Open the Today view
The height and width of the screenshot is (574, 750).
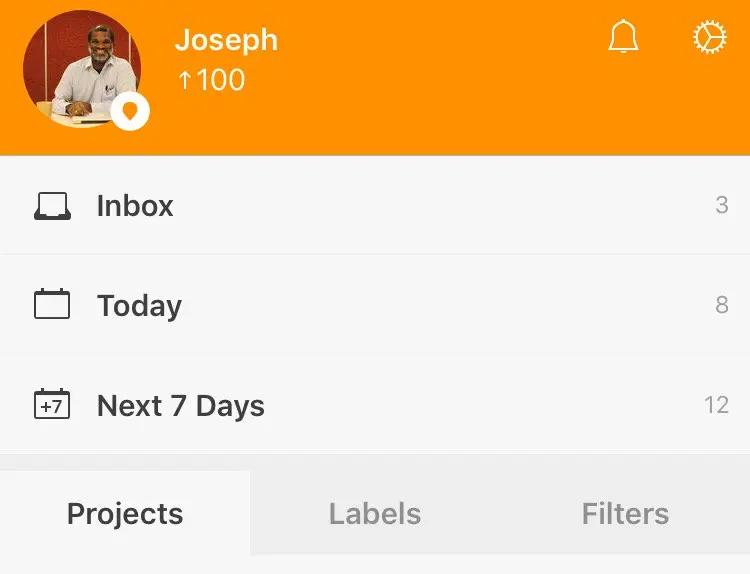coord(139,306)
